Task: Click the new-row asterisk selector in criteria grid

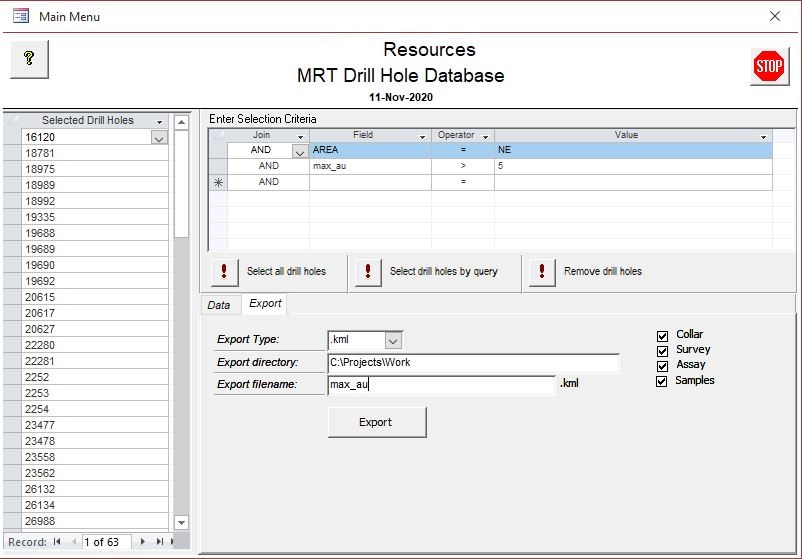Action: tap(218, 182)
